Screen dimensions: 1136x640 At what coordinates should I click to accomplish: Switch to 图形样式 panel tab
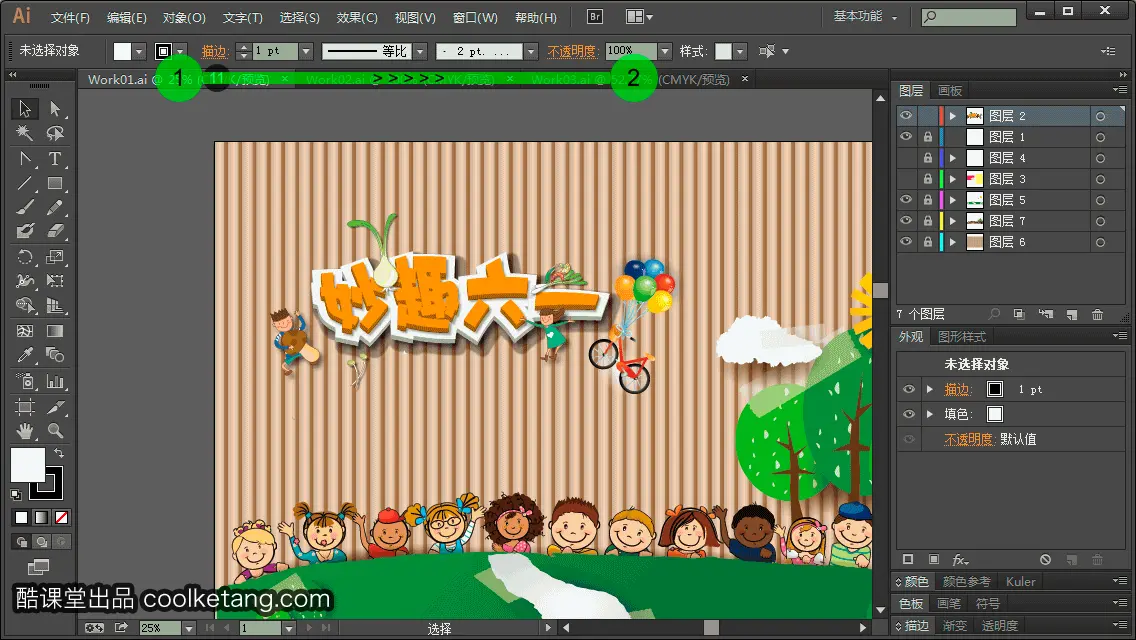click(962, 337)
